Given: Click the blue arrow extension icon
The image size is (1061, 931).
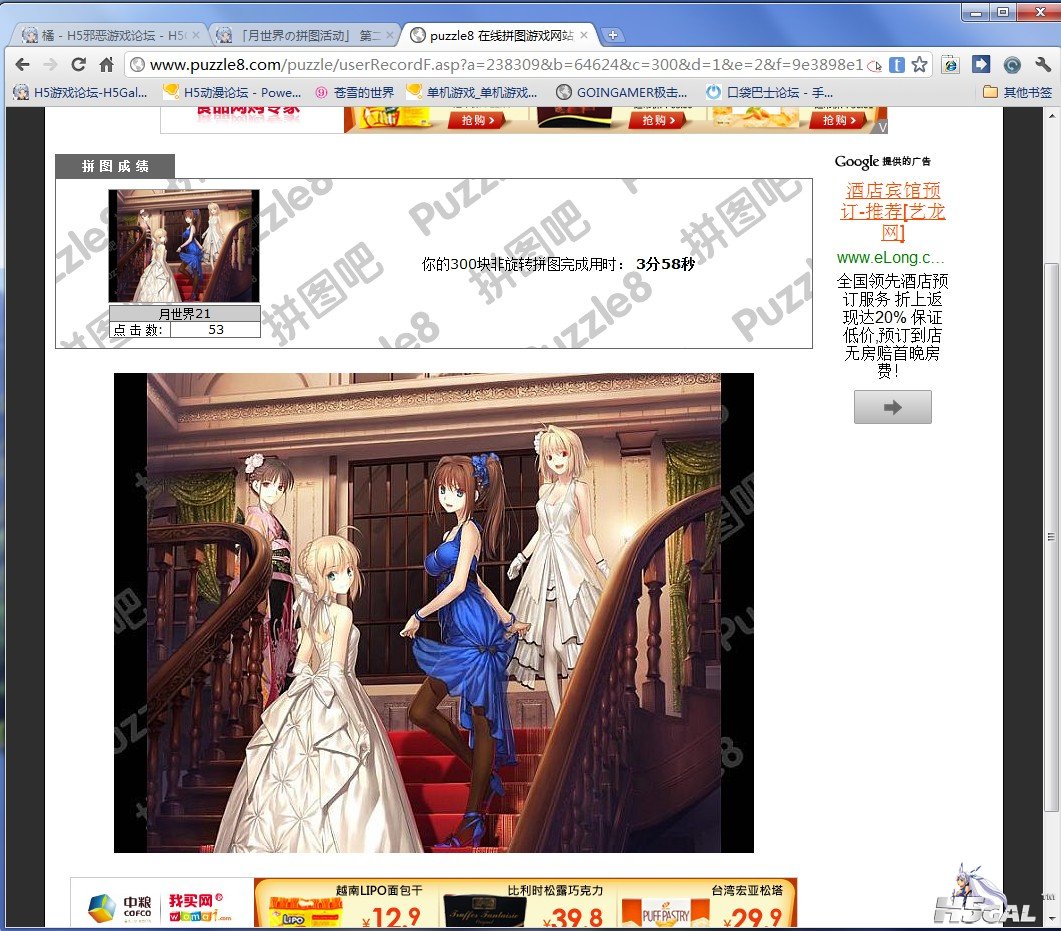Looking at the screenshot, I should (981, 65).
